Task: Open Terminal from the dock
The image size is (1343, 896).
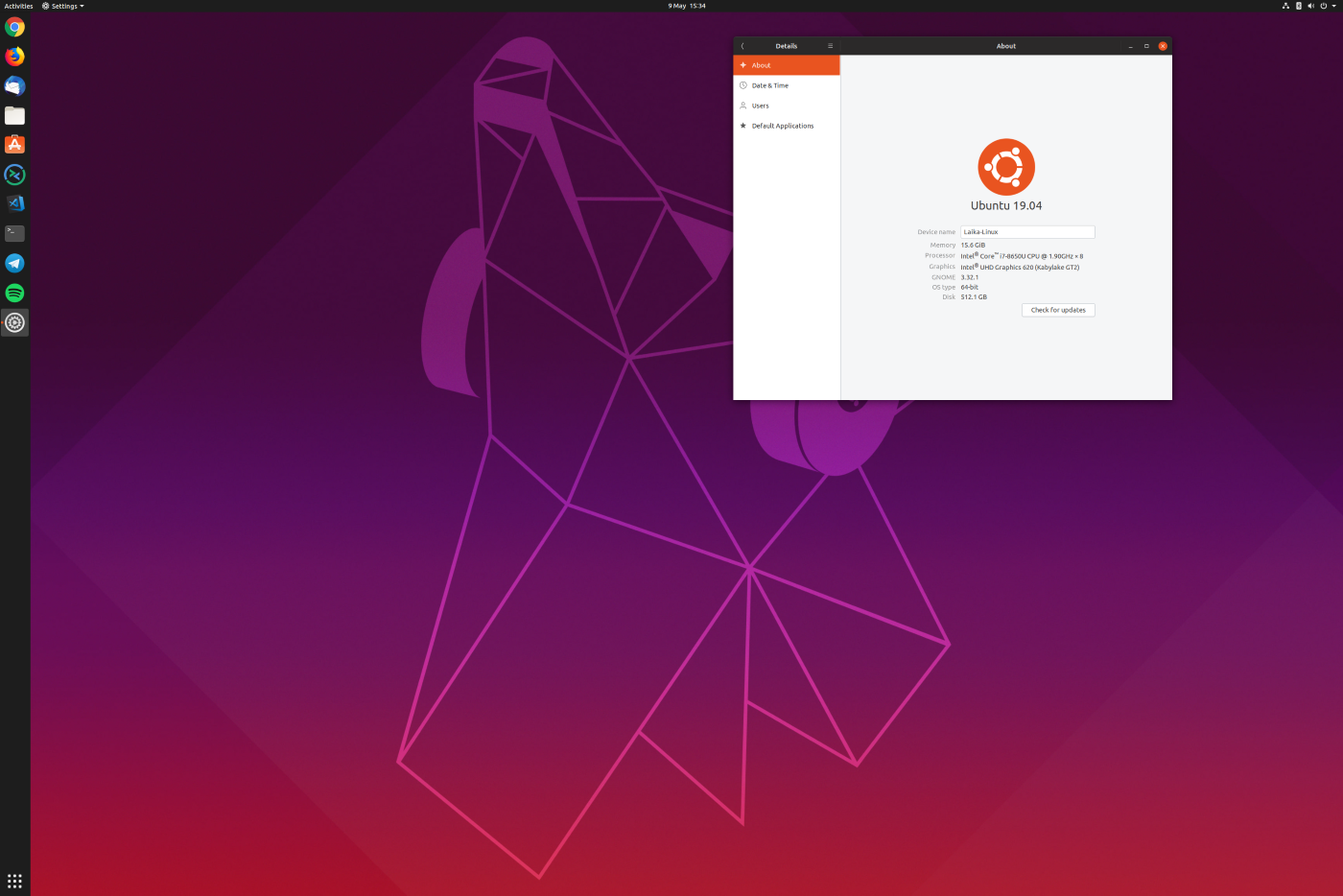Action: 14,233
